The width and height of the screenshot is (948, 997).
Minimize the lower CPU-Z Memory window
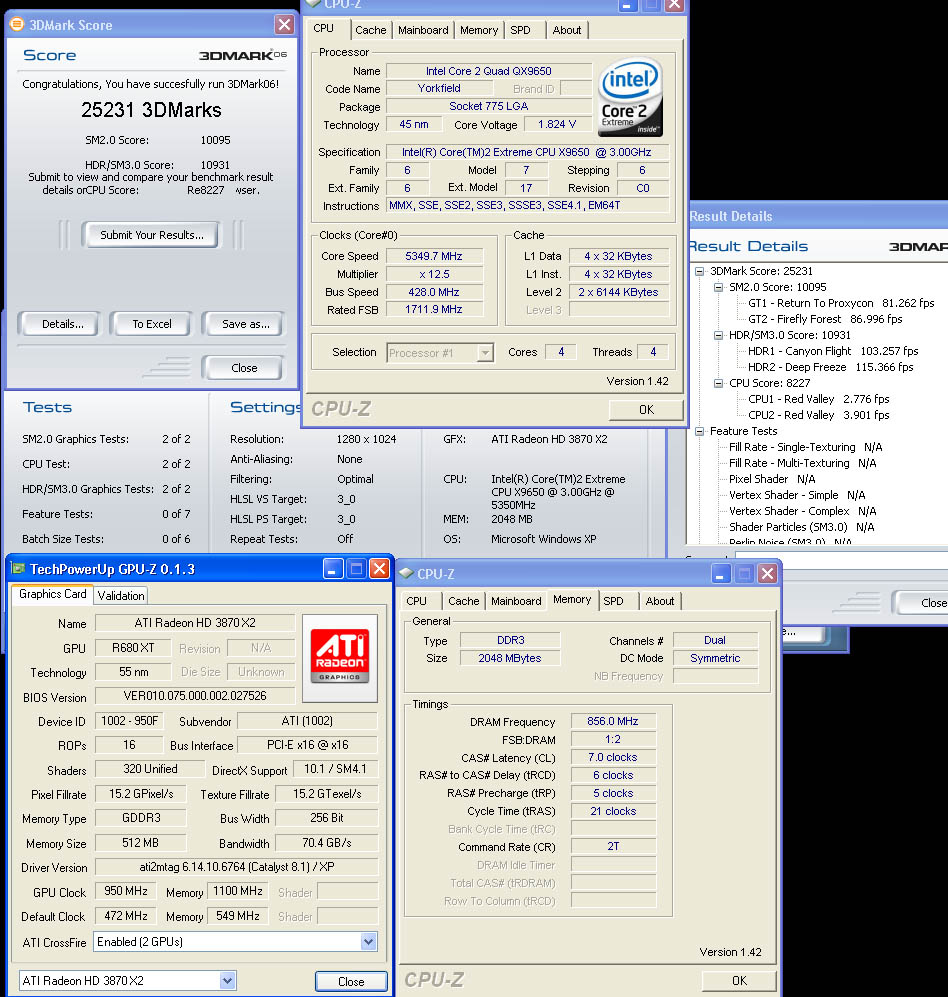[720, 574]
